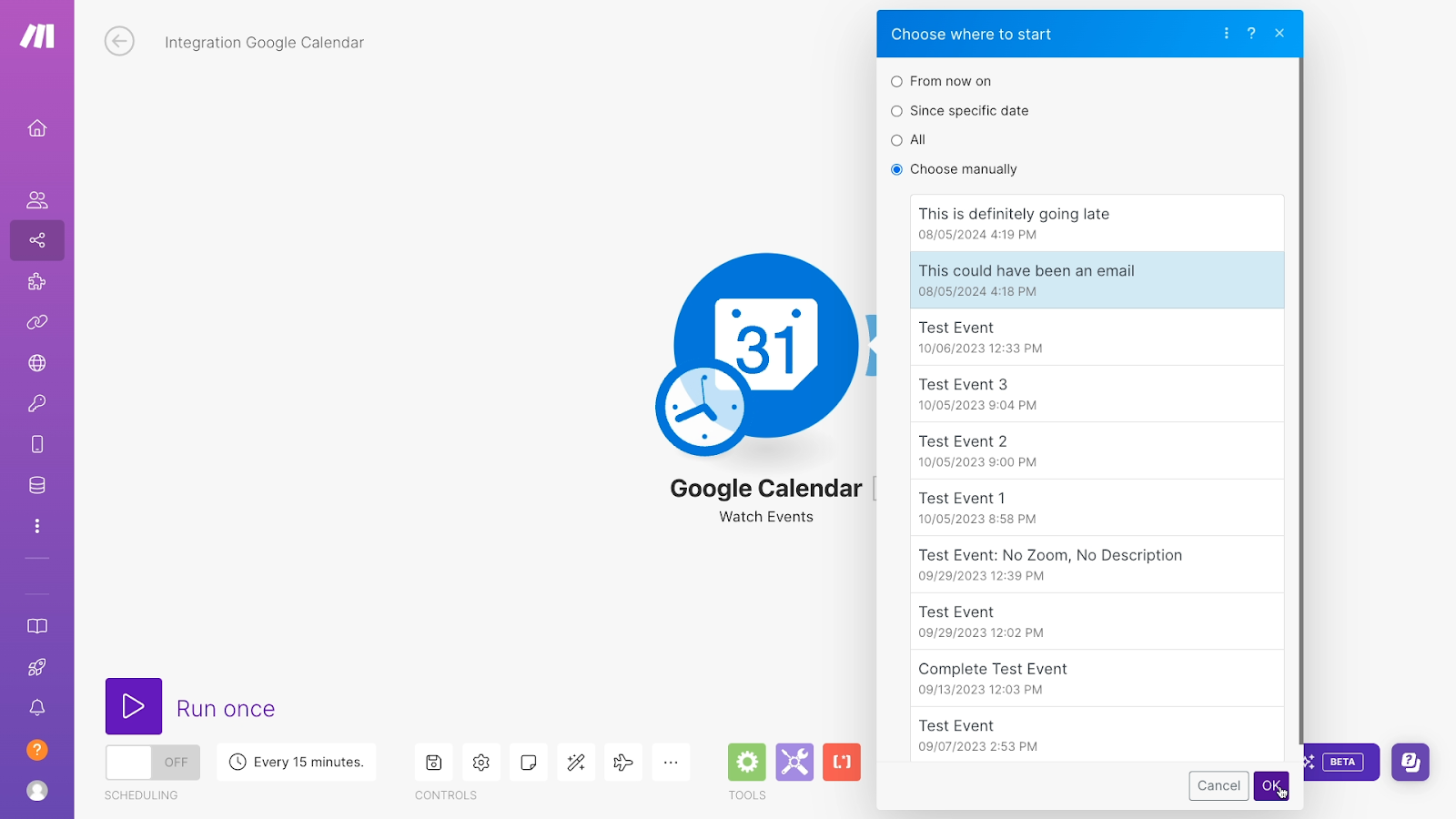This screenshot has height=819, width=1456.
Task: Open the Templates puzzle icon
Action: point(37,281)
